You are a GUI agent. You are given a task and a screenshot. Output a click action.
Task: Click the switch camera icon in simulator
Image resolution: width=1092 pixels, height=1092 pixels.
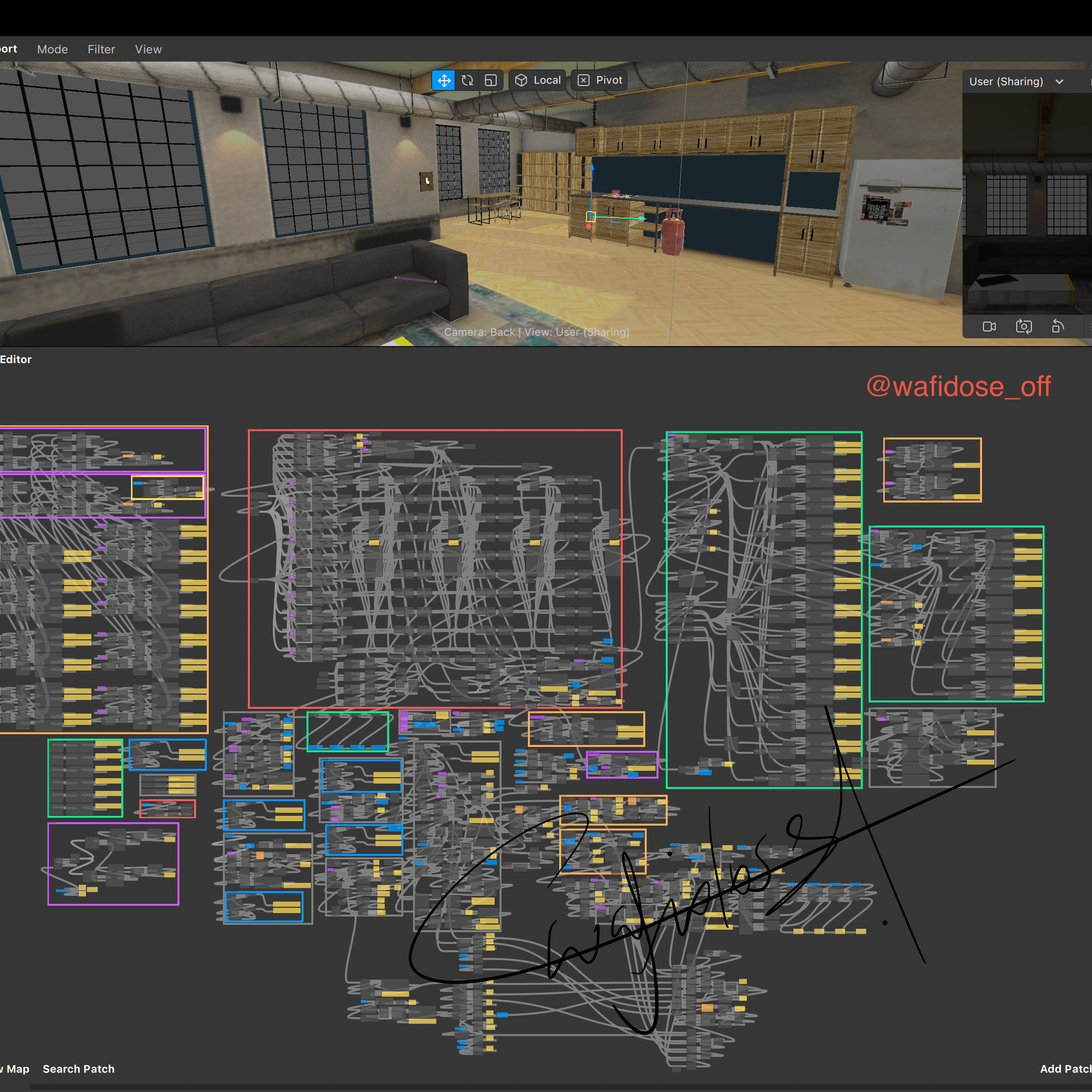[1024, 327]
